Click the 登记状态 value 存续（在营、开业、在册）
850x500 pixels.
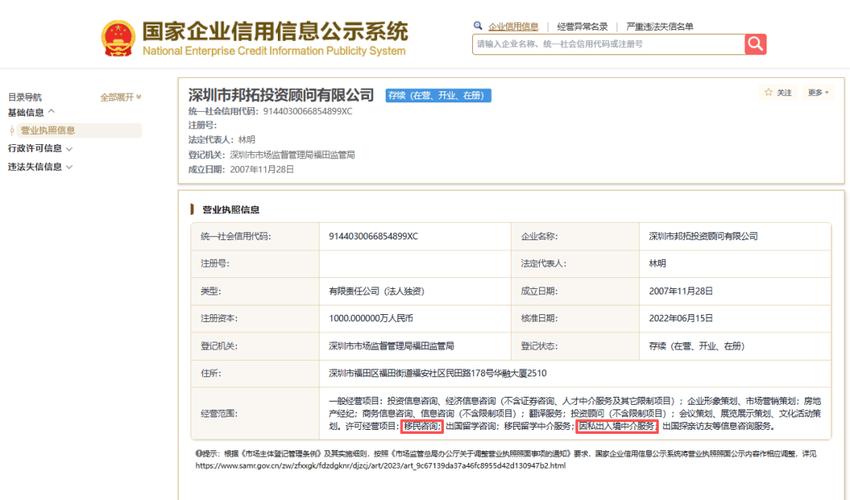click(x=697, y=346)
